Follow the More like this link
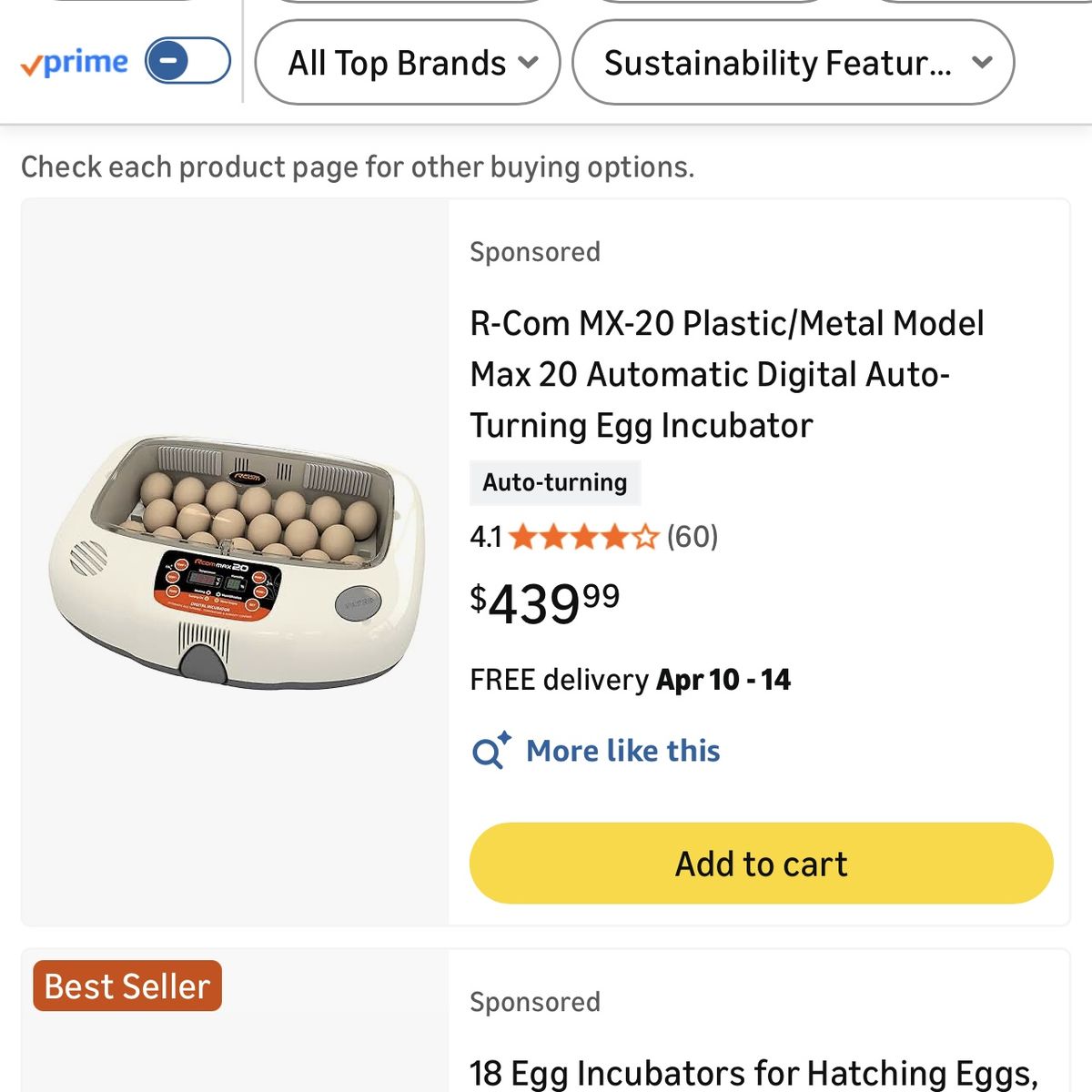 pyautogui.click(x=623, y=752)
